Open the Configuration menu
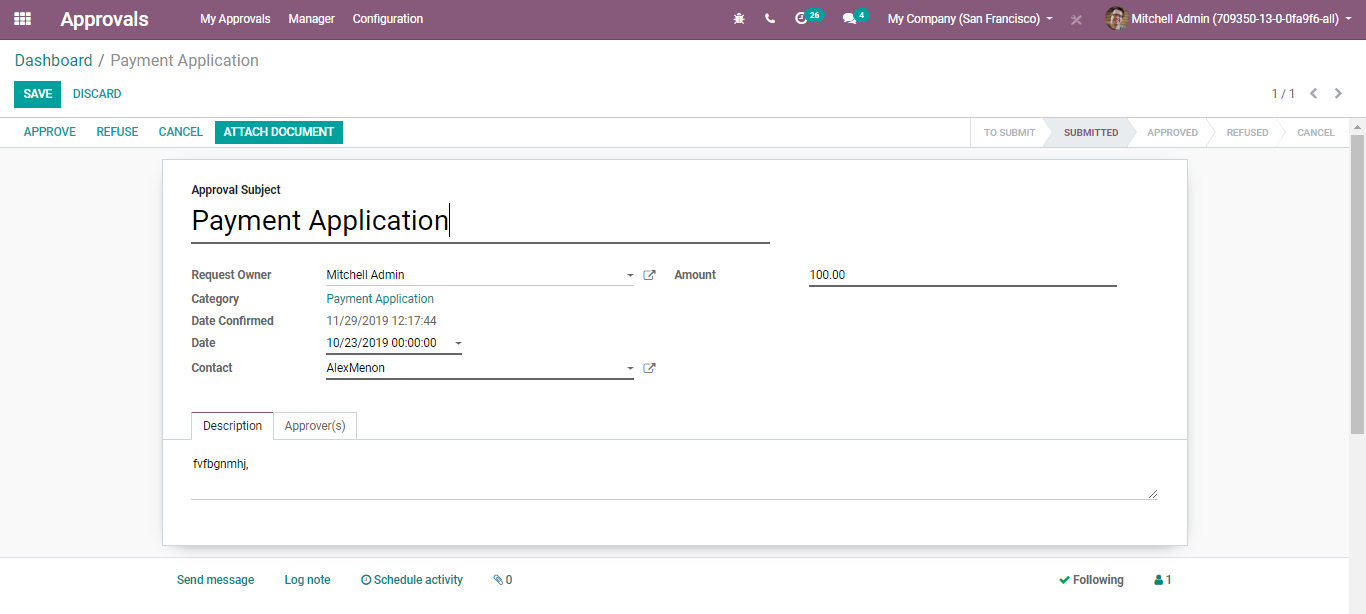Image resolution: width=1366 pixels, height=614 pixels. coord(388,19)
